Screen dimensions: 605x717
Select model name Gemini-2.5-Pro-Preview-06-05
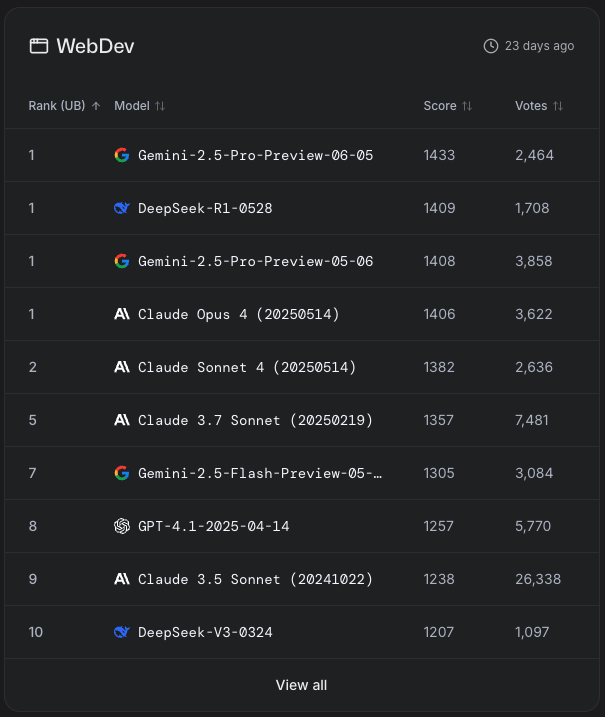(256, 155)
